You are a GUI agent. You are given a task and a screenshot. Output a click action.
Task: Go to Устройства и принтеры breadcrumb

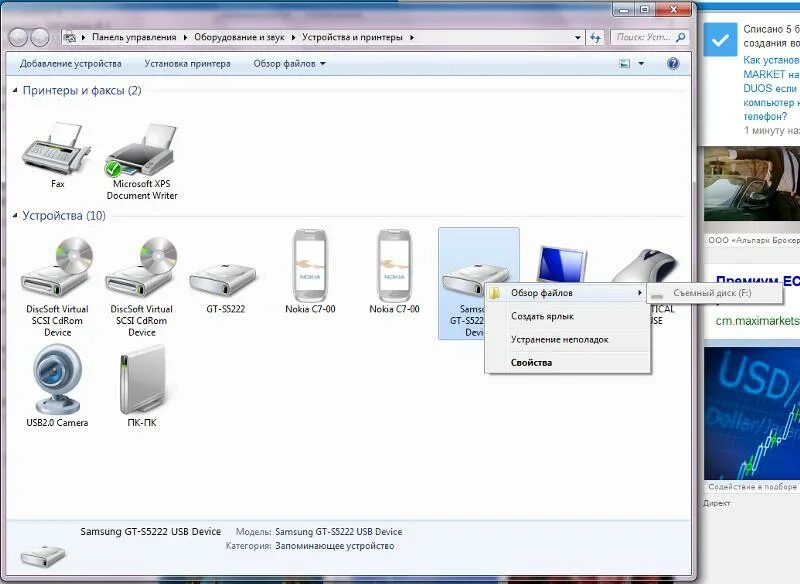tap(353, 37)
